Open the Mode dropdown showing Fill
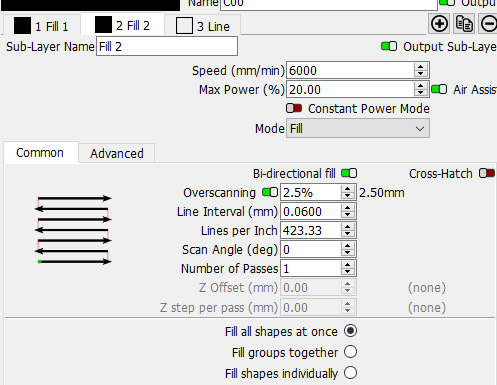497x385 pixels. (358, 129)
